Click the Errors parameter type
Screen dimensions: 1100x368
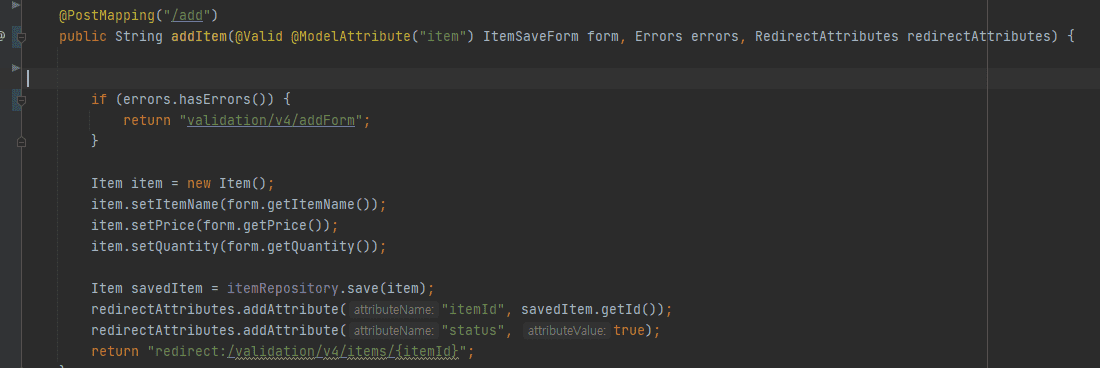(659, 36)
